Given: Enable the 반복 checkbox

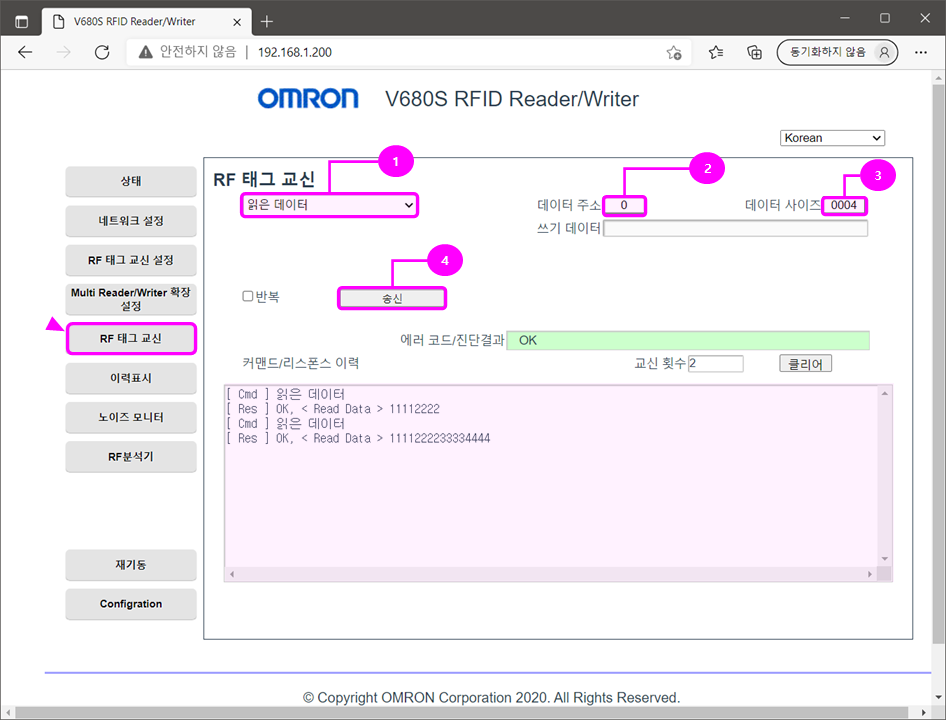Looking at the screenshot, I should pyautogui.click(x=247, y=296).
